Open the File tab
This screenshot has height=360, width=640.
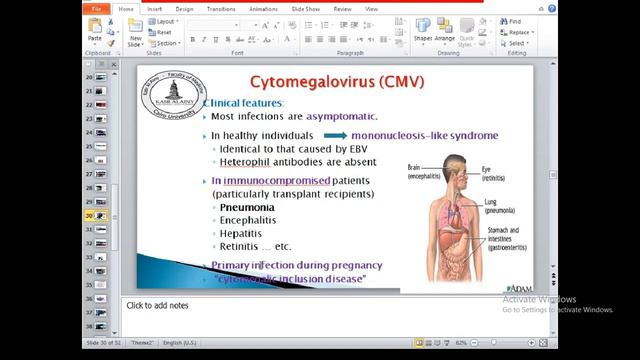pos(96,9)
